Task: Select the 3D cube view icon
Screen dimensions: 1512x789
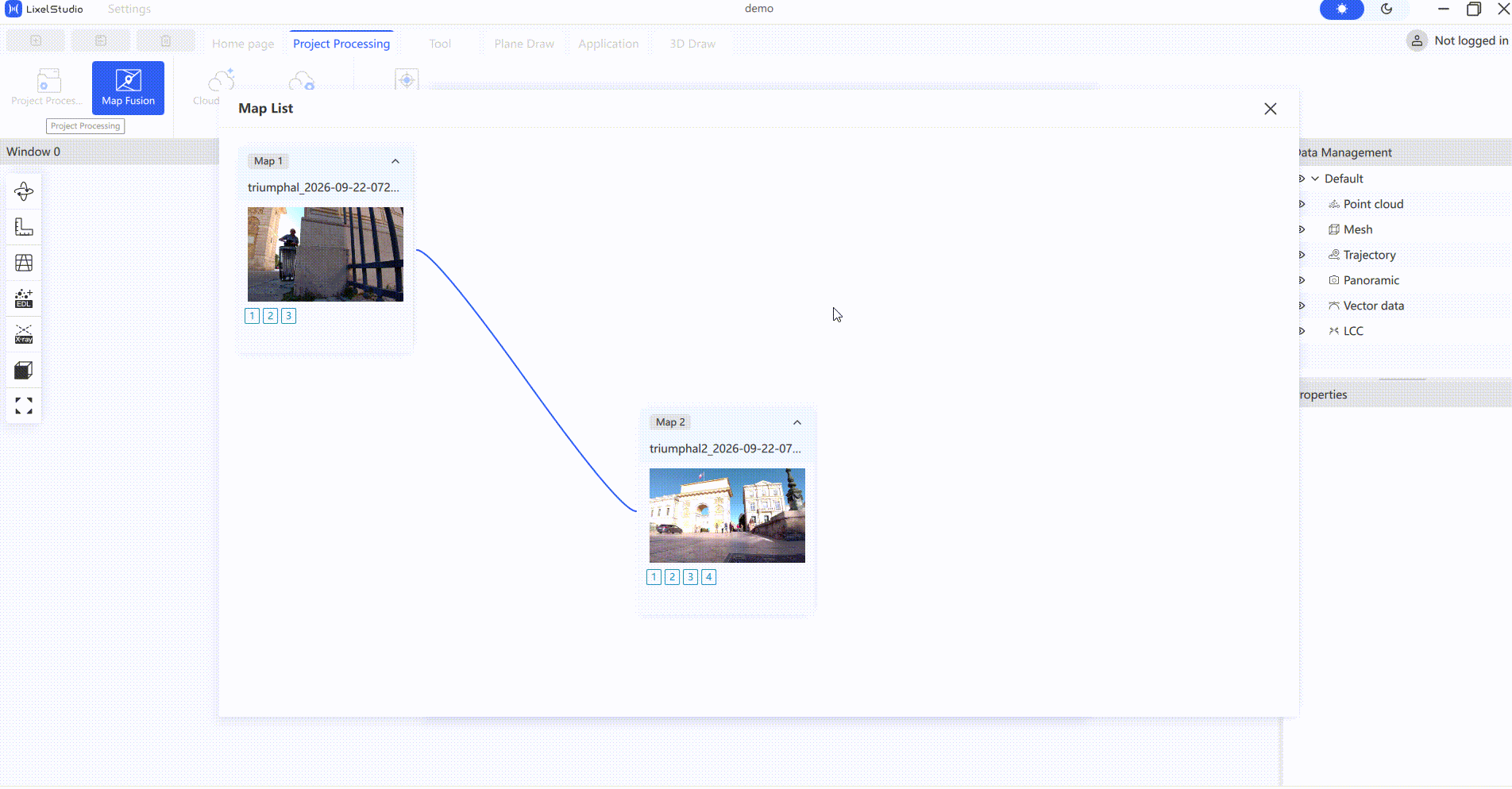Action: click(24, 370)
